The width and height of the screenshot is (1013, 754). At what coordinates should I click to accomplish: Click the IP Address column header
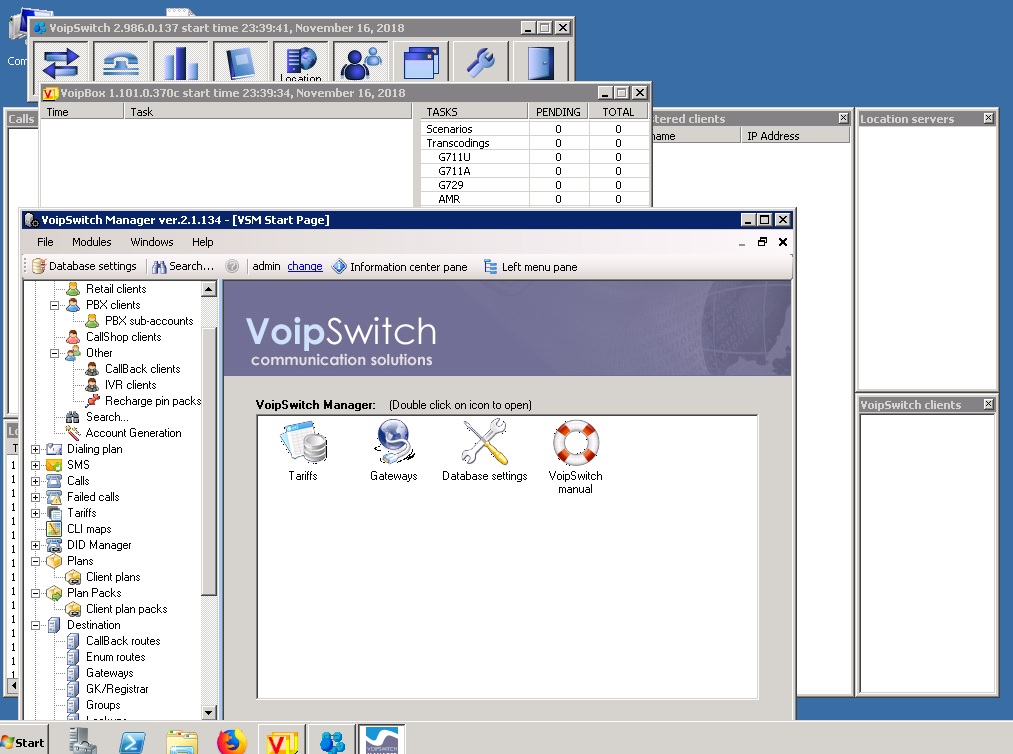[x=795, y=136]
